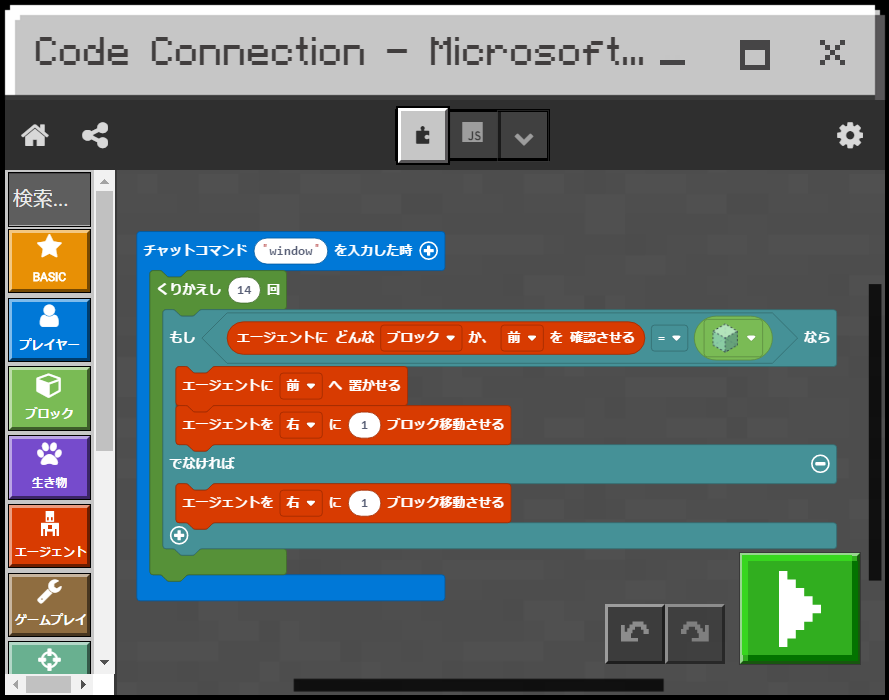Screen dimensions: 889x700
Task: Open the 生き物 block category
Action: point(49,467)
